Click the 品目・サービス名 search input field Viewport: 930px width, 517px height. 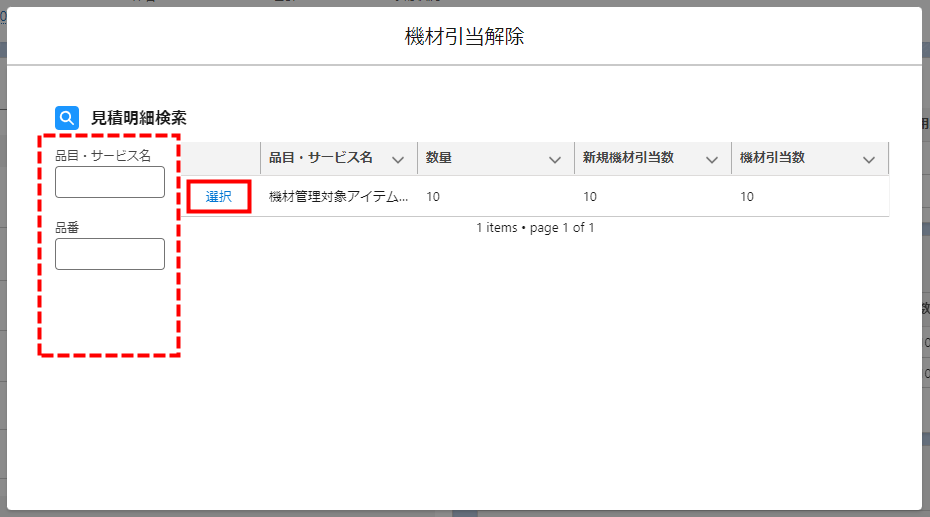pos(110,182)
